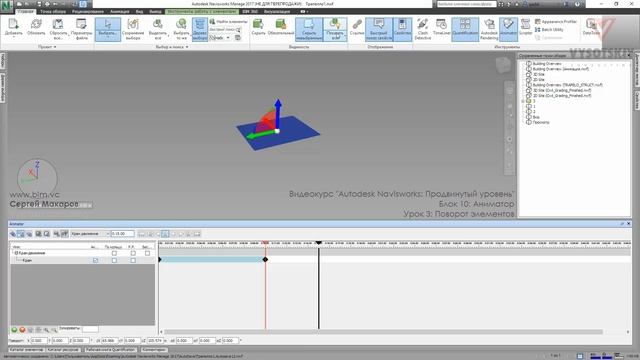Expand the Выбор и поиск panel dropdown
This screenshot has height=360, width=640.
coord(172,47)
